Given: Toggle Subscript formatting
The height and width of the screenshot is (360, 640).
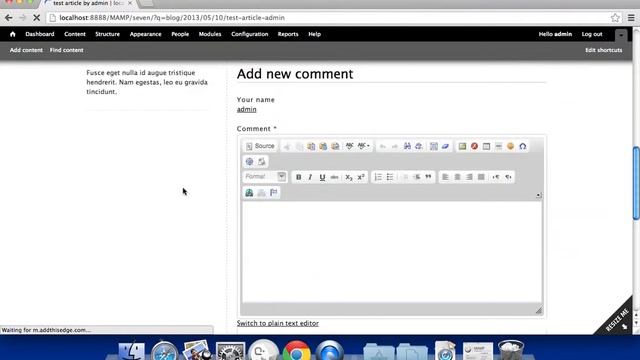Looking at the screenshot, I should click(x=349, y=177).
